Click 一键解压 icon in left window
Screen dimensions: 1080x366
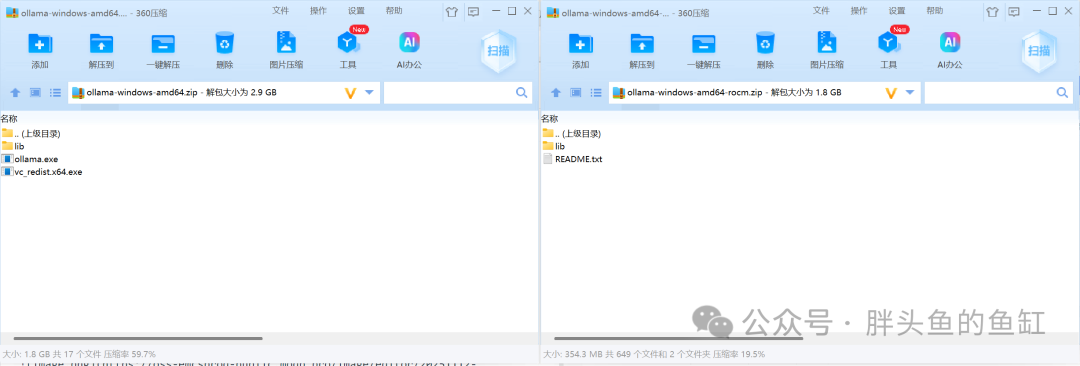[x=163, y=43]
